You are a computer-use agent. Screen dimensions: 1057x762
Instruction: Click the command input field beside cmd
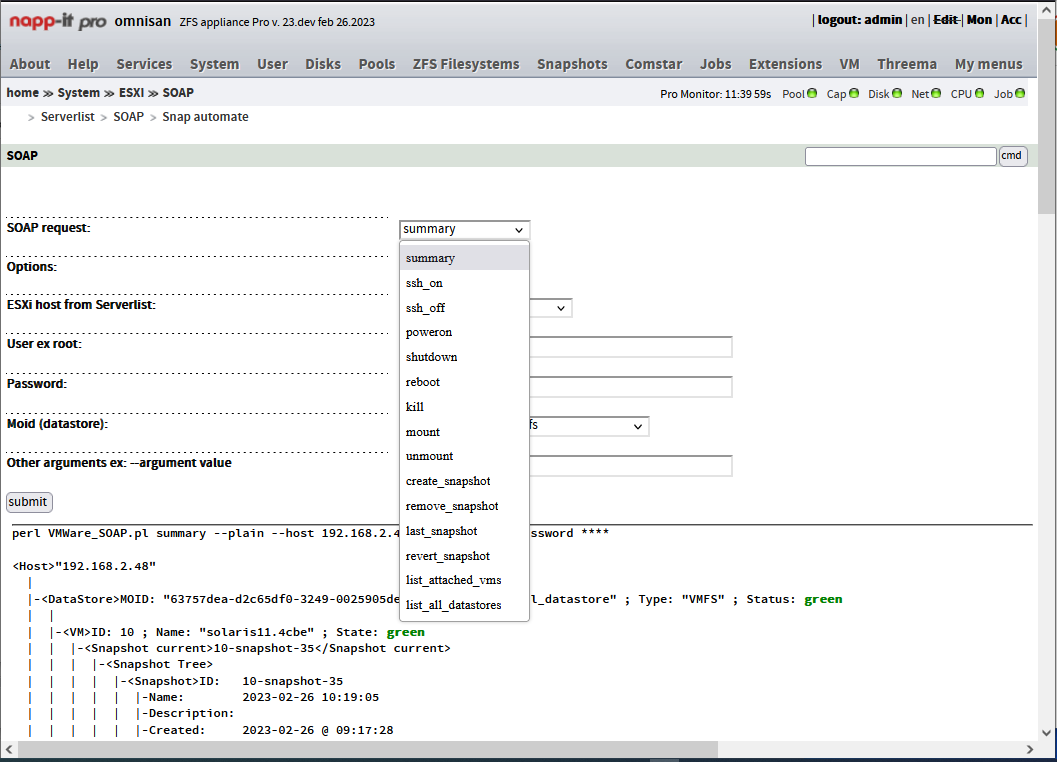coord(900,156)
